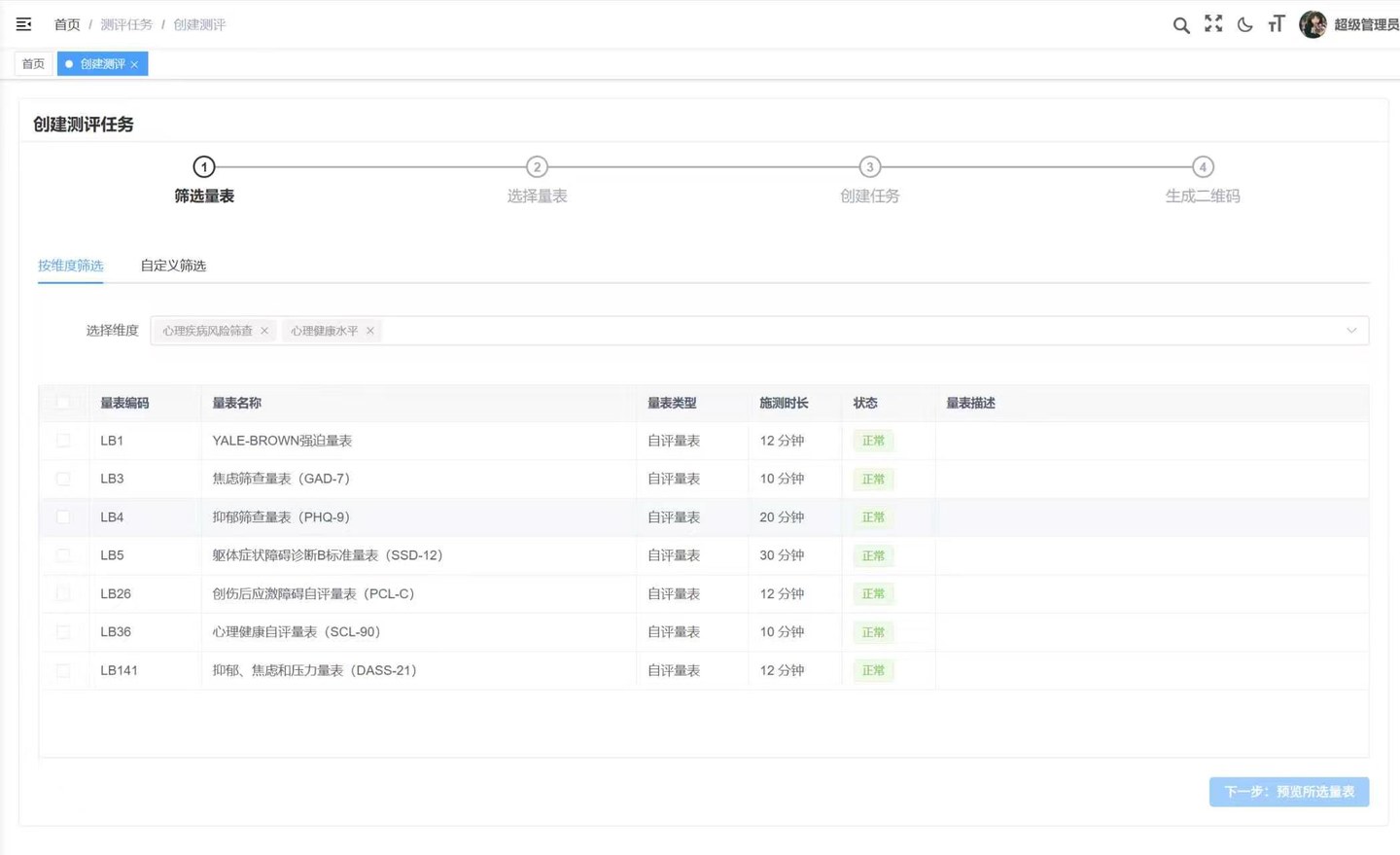Screen dimensions: 1400x855
Task: Click 下一步：预览所选量表 button
Action: [1289, 792]
